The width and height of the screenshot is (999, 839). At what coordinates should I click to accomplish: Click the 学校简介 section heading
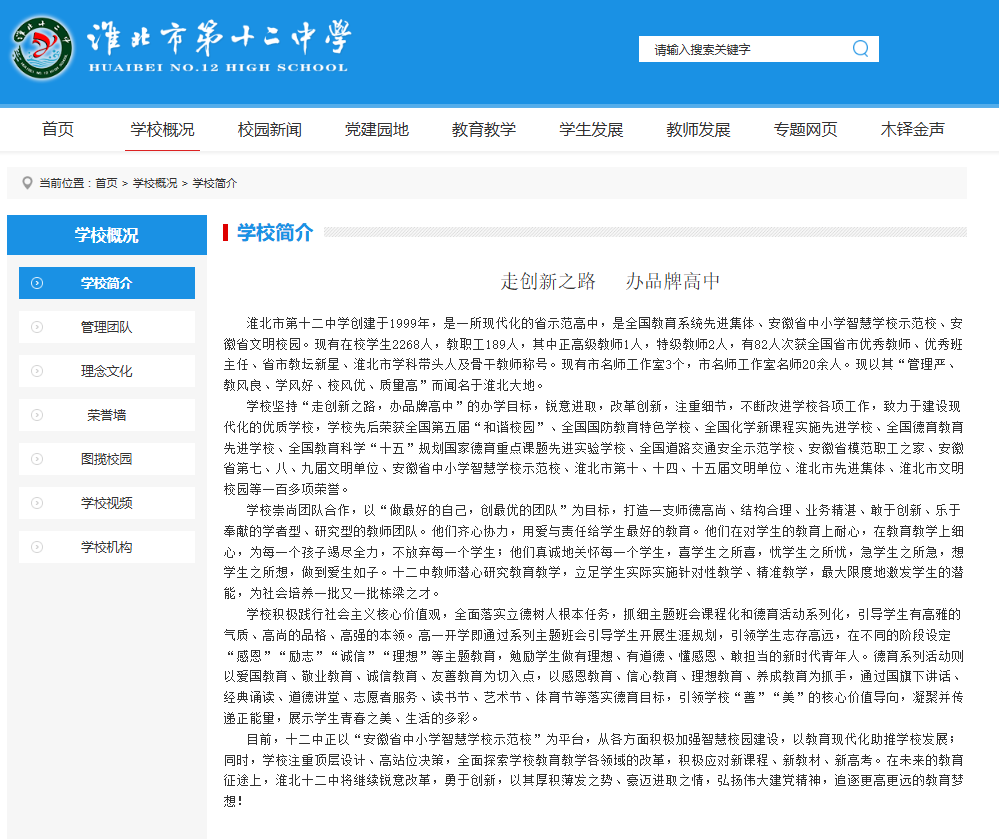click(275, 233)
